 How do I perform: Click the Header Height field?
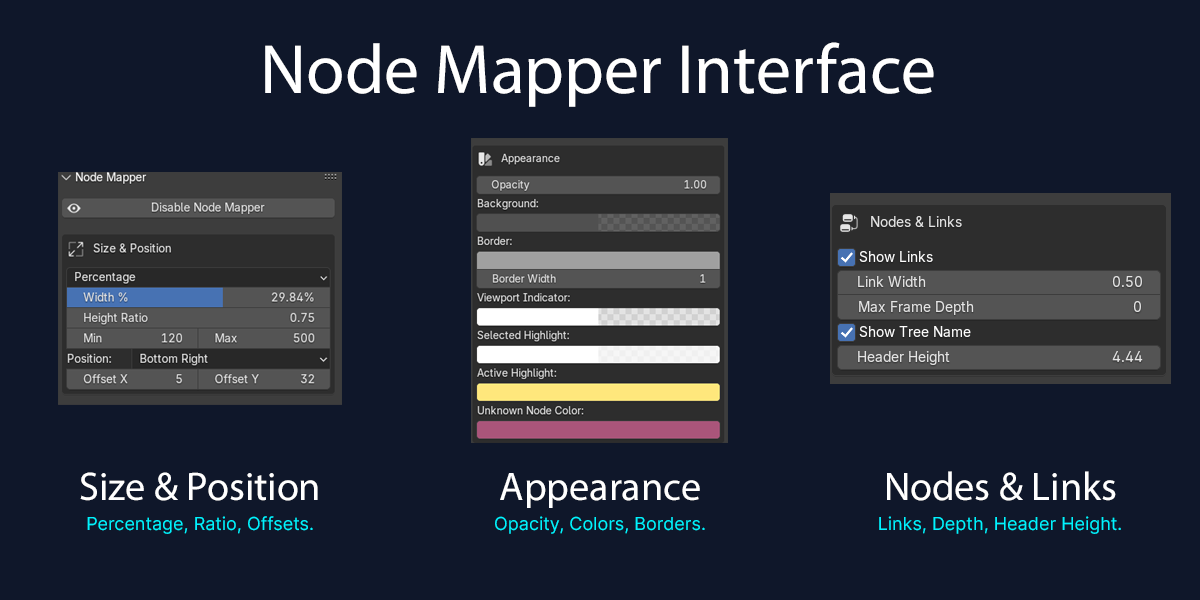coord(999,357)
